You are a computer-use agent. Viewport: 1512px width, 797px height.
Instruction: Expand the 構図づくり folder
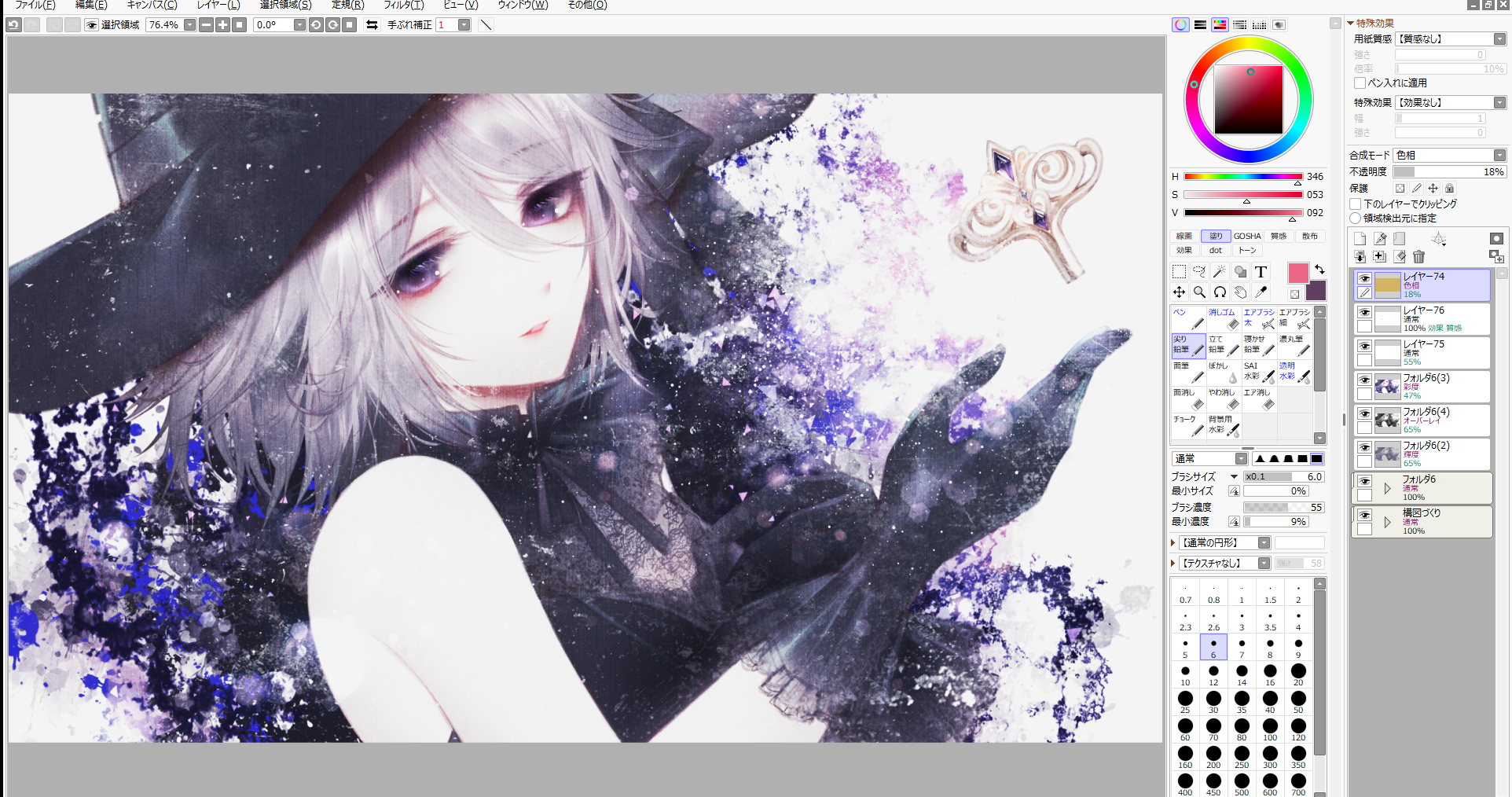pyautogui.click(x=1387, y=522)
